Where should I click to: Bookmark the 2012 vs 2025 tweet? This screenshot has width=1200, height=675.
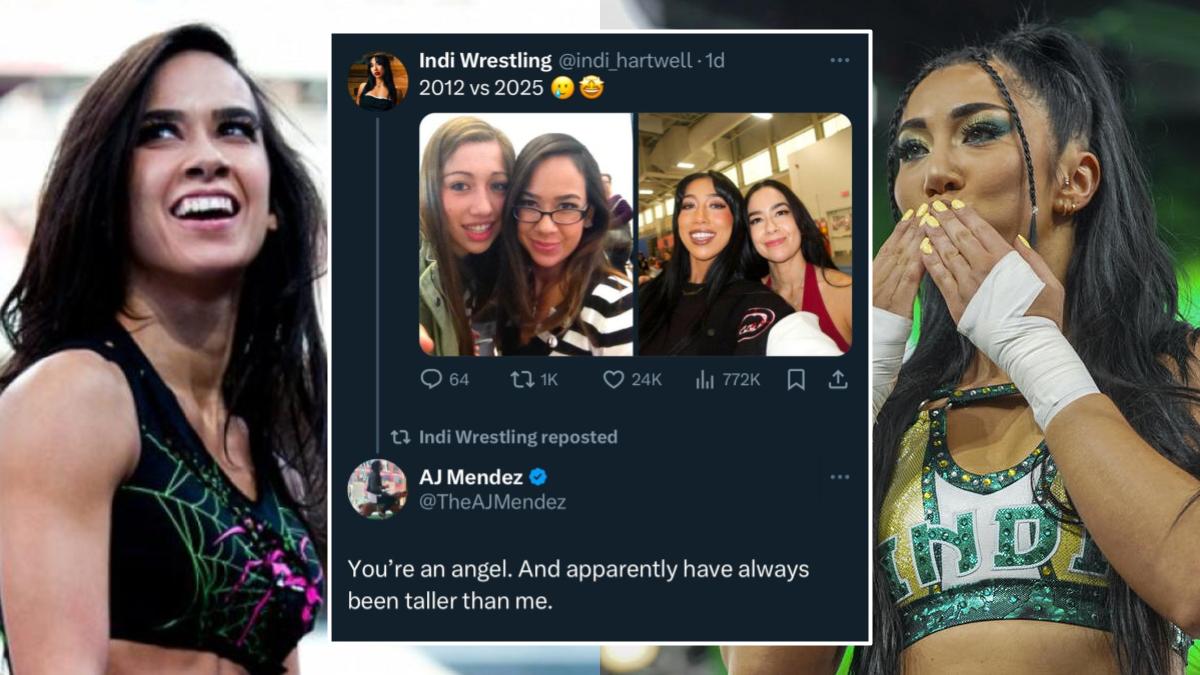coord(796,379)
